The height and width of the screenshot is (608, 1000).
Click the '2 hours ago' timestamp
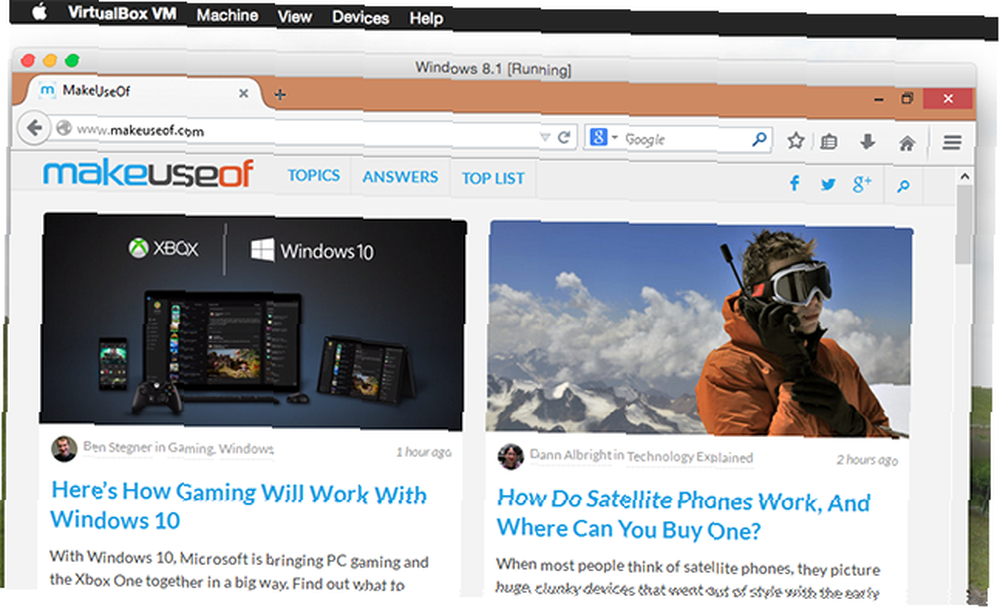pos(867,459)
